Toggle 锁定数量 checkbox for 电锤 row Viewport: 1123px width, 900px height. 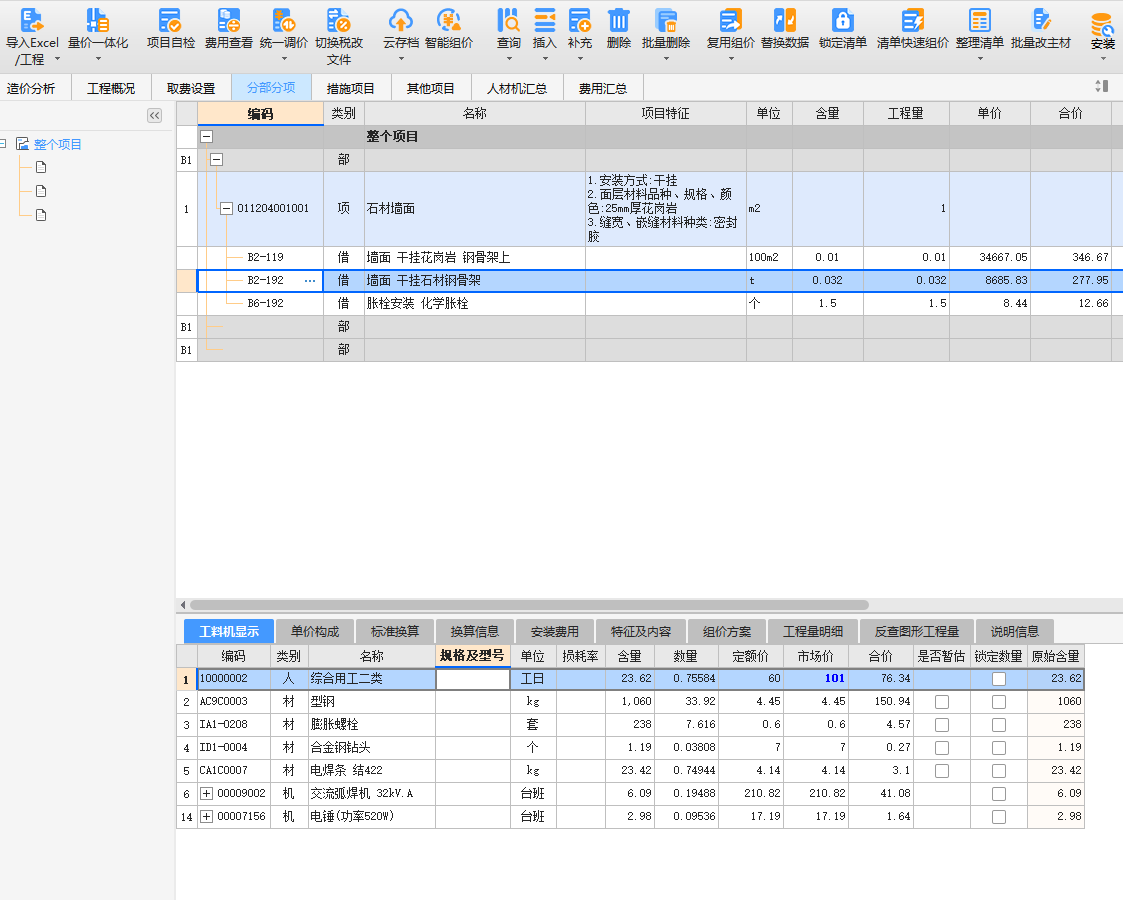click(999, 816)
